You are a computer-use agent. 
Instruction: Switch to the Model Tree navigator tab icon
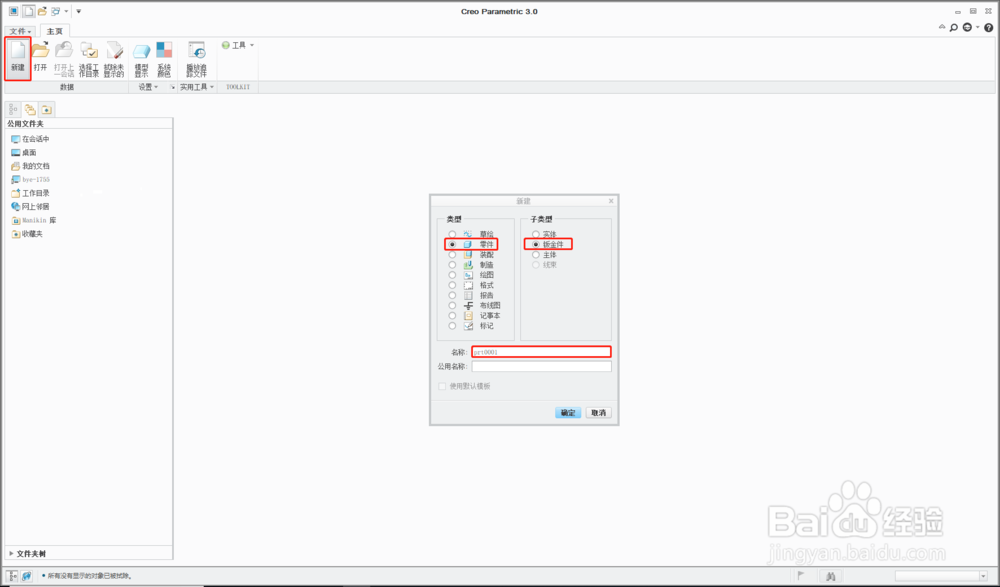pos(13,110)
